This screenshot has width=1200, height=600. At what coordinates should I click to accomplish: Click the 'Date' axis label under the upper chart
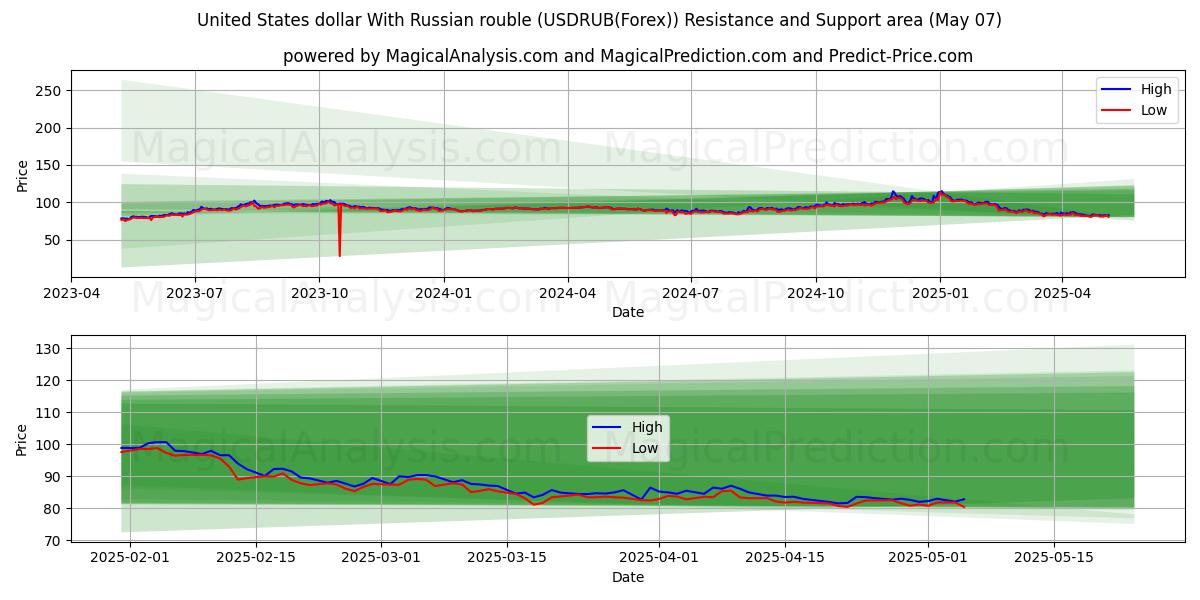click(x=628, y=313)
